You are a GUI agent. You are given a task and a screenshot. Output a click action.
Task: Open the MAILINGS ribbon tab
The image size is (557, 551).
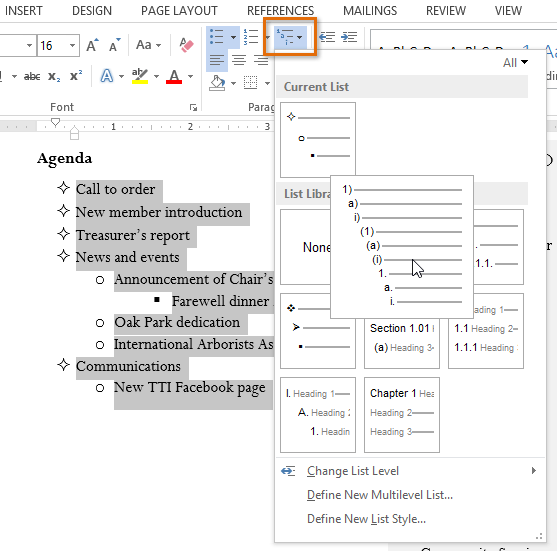(x=370, y=11)
